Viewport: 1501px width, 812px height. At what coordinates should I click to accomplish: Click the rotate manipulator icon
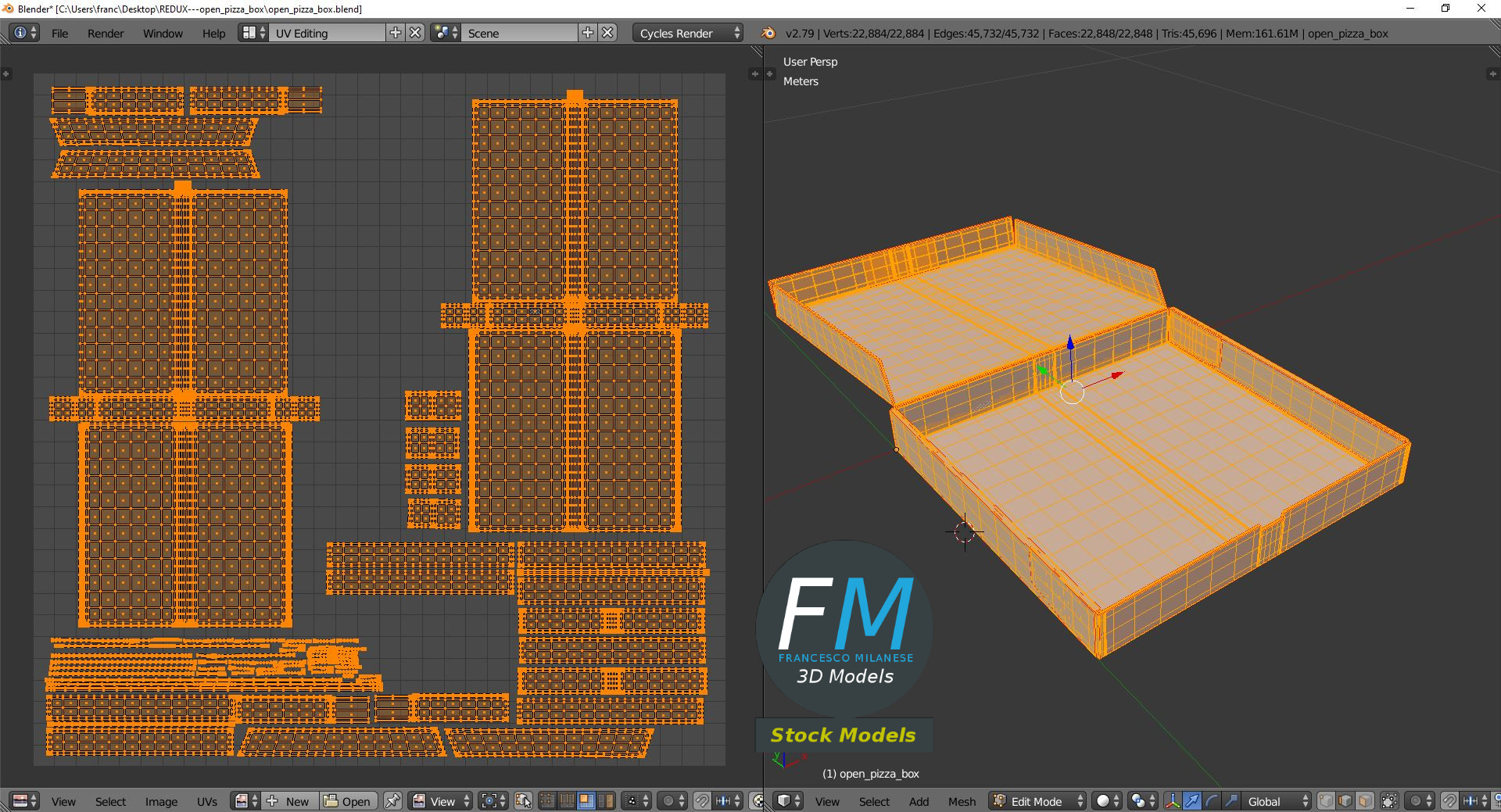pyautogui.click(x=1212, y=801)
